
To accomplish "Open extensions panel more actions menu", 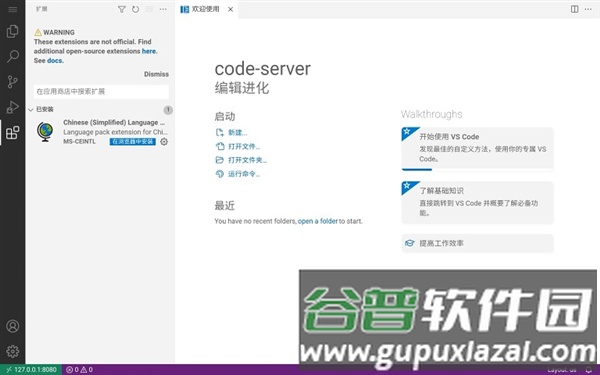I will pyautogui.click(x=163, y=9).
